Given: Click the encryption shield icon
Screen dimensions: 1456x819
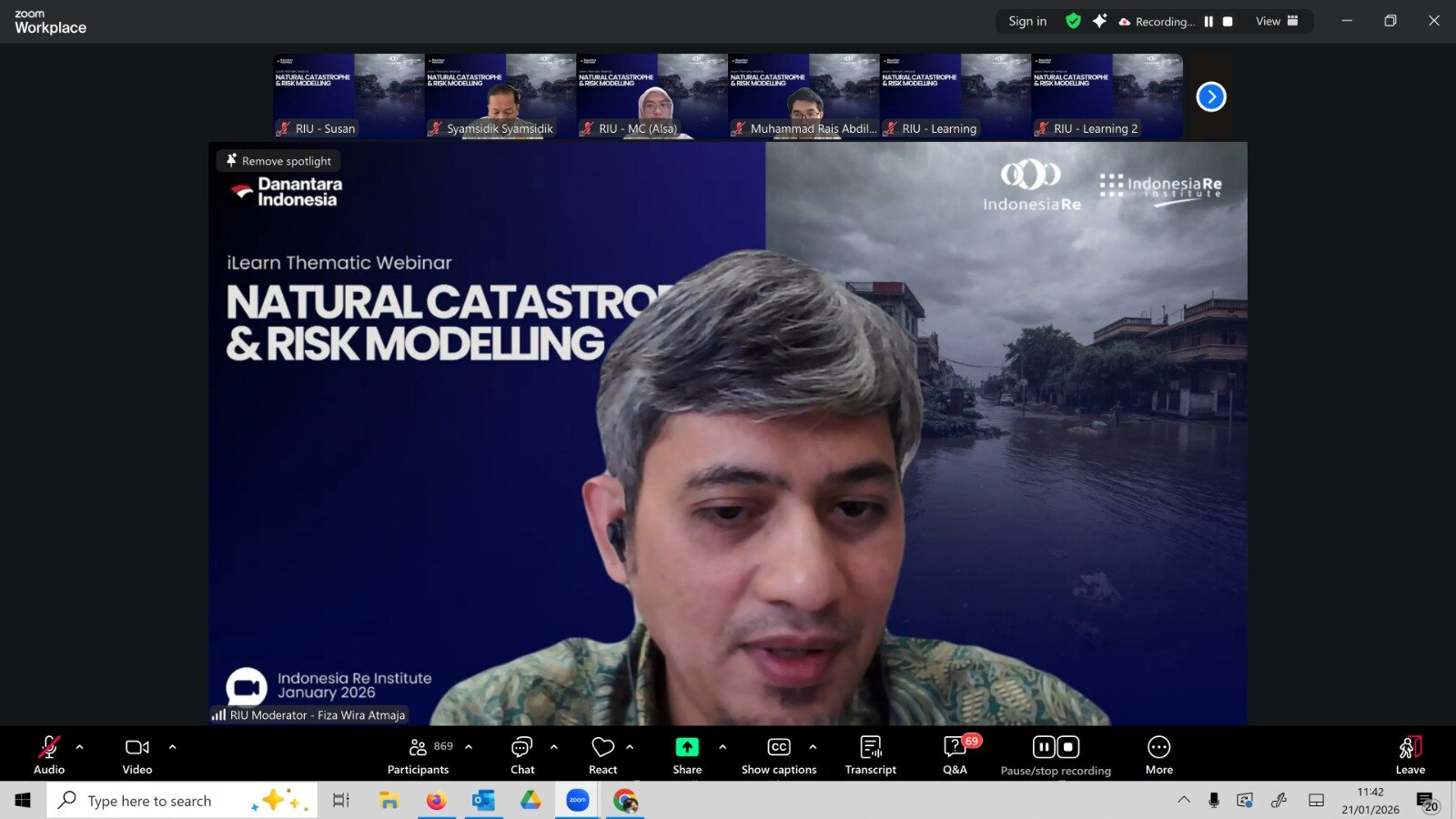Looking at the screenshot, I should point(1074,21).
